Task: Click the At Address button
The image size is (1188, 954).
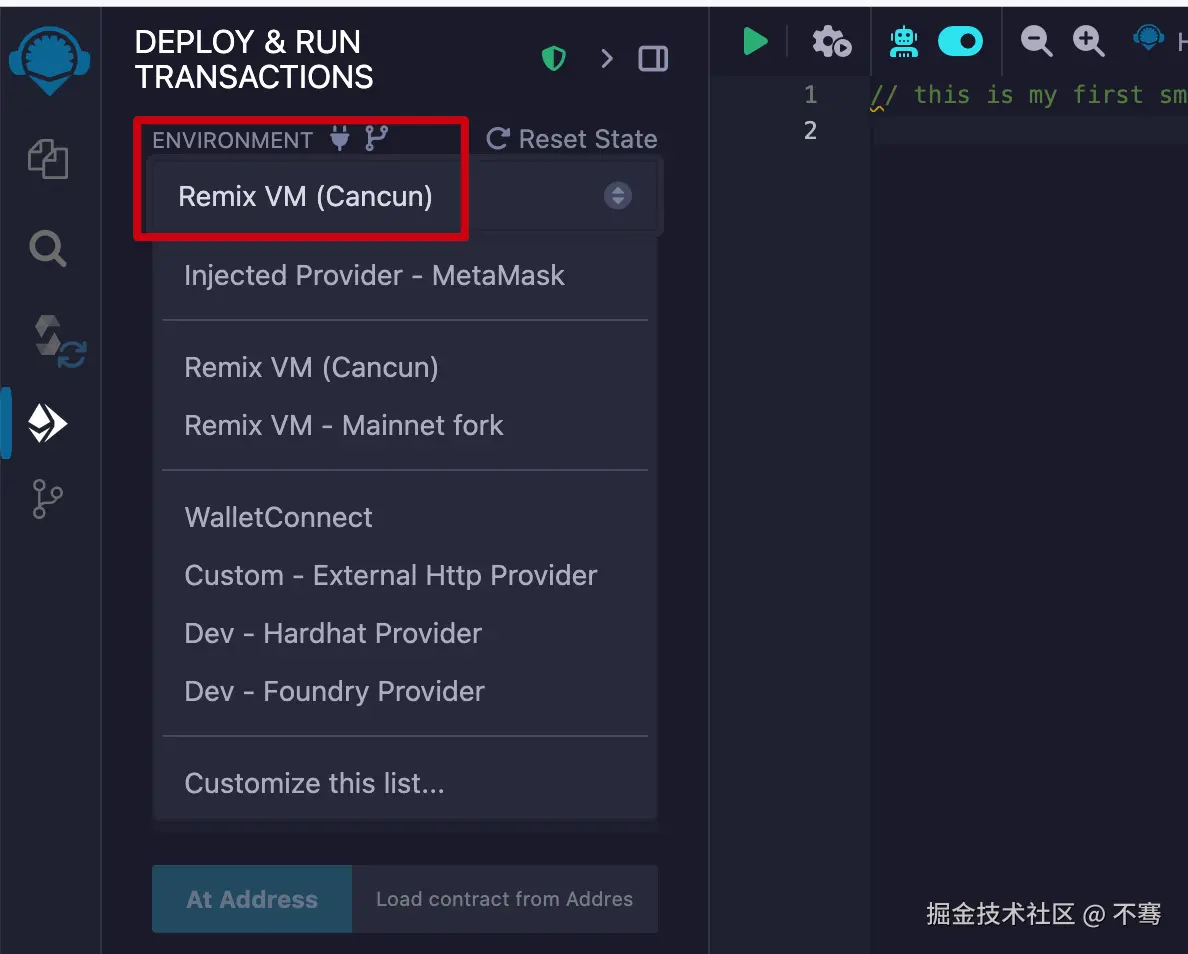Action: point(252,899)
